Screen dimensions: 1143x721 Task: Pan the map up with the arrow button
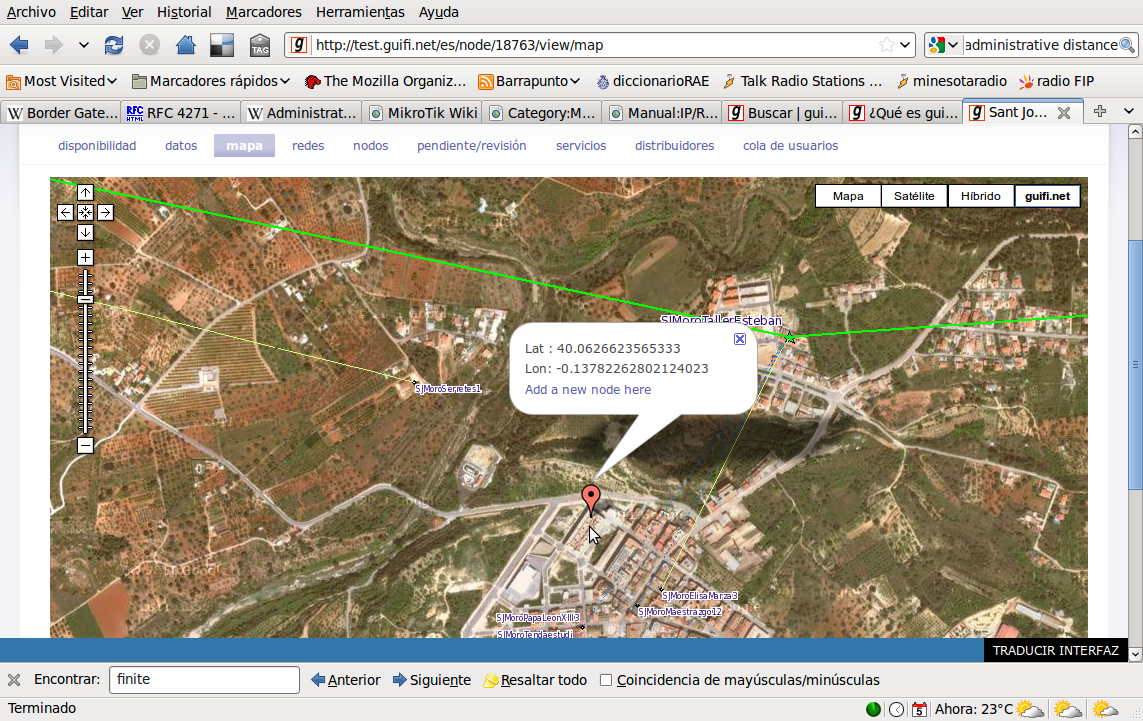tap(85, 192)
